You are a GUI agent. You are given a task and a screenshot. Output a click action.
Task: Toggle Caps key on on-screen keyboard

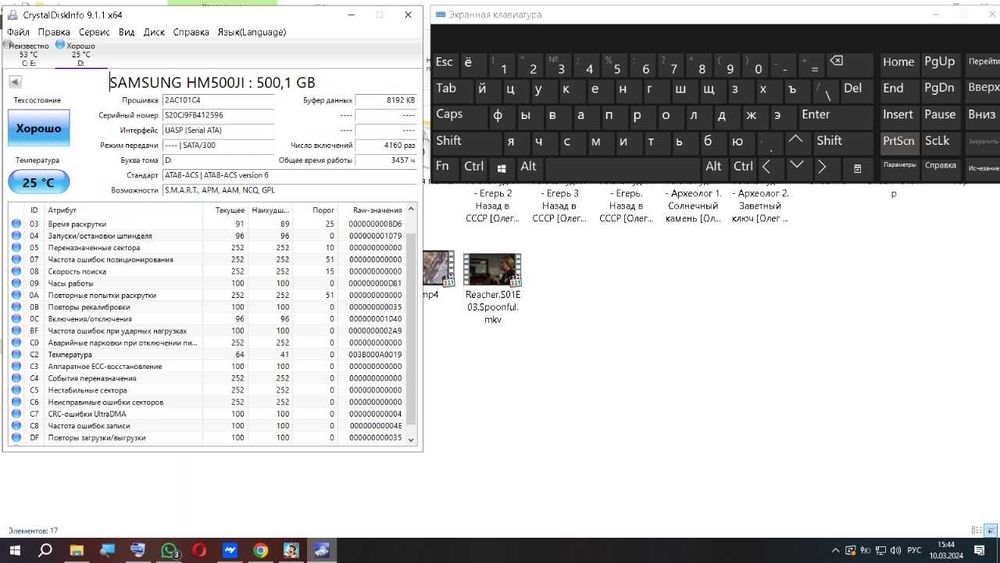pyautogui.click(x=459, y=115)
